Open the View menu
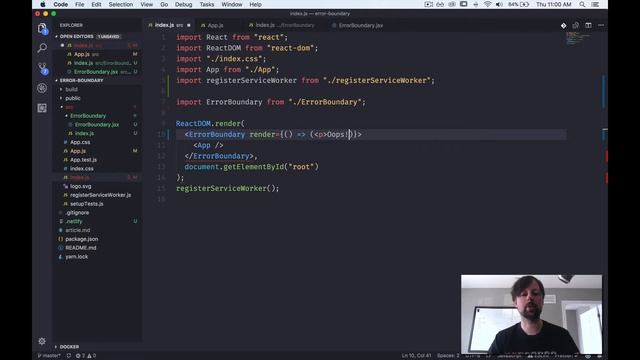This screenshot has width=640, height=360. point(147,4)
